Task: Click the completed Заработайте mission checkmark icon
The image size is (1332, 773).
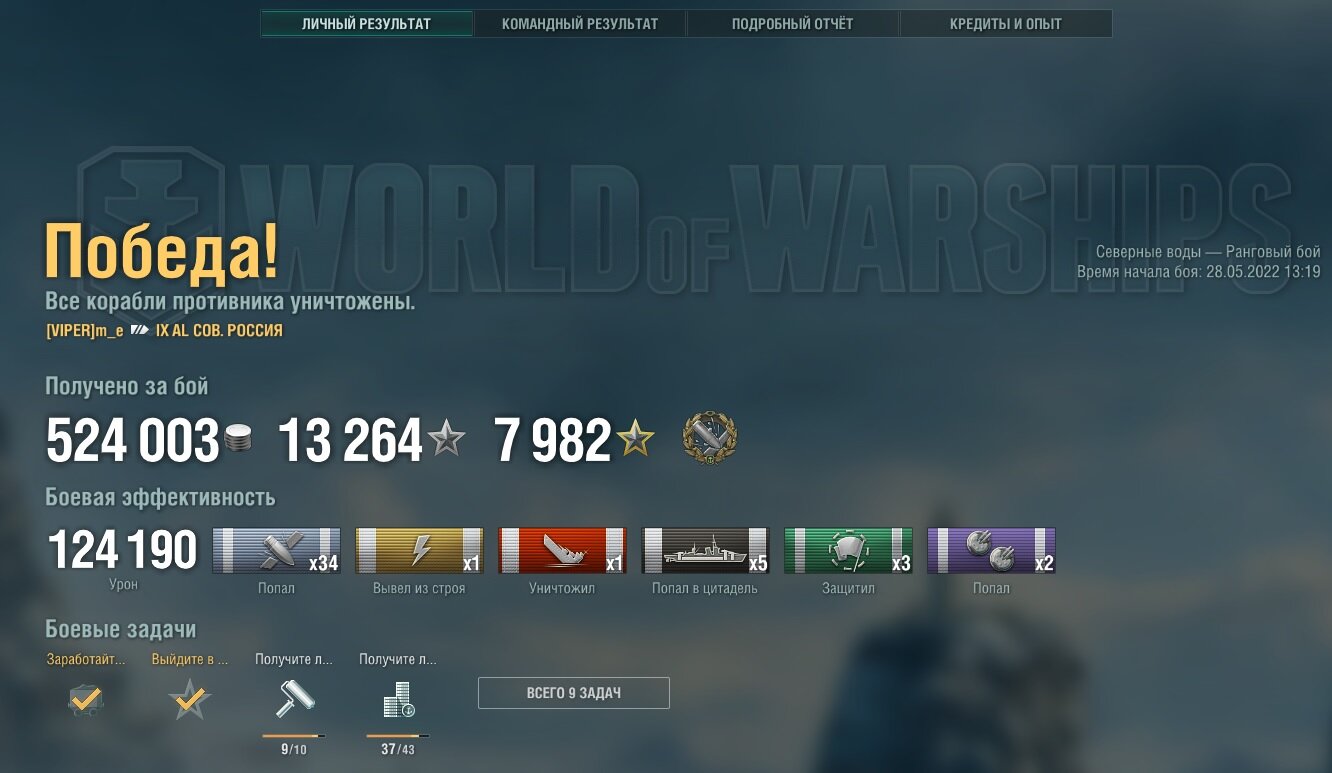Action: [86, 700]
